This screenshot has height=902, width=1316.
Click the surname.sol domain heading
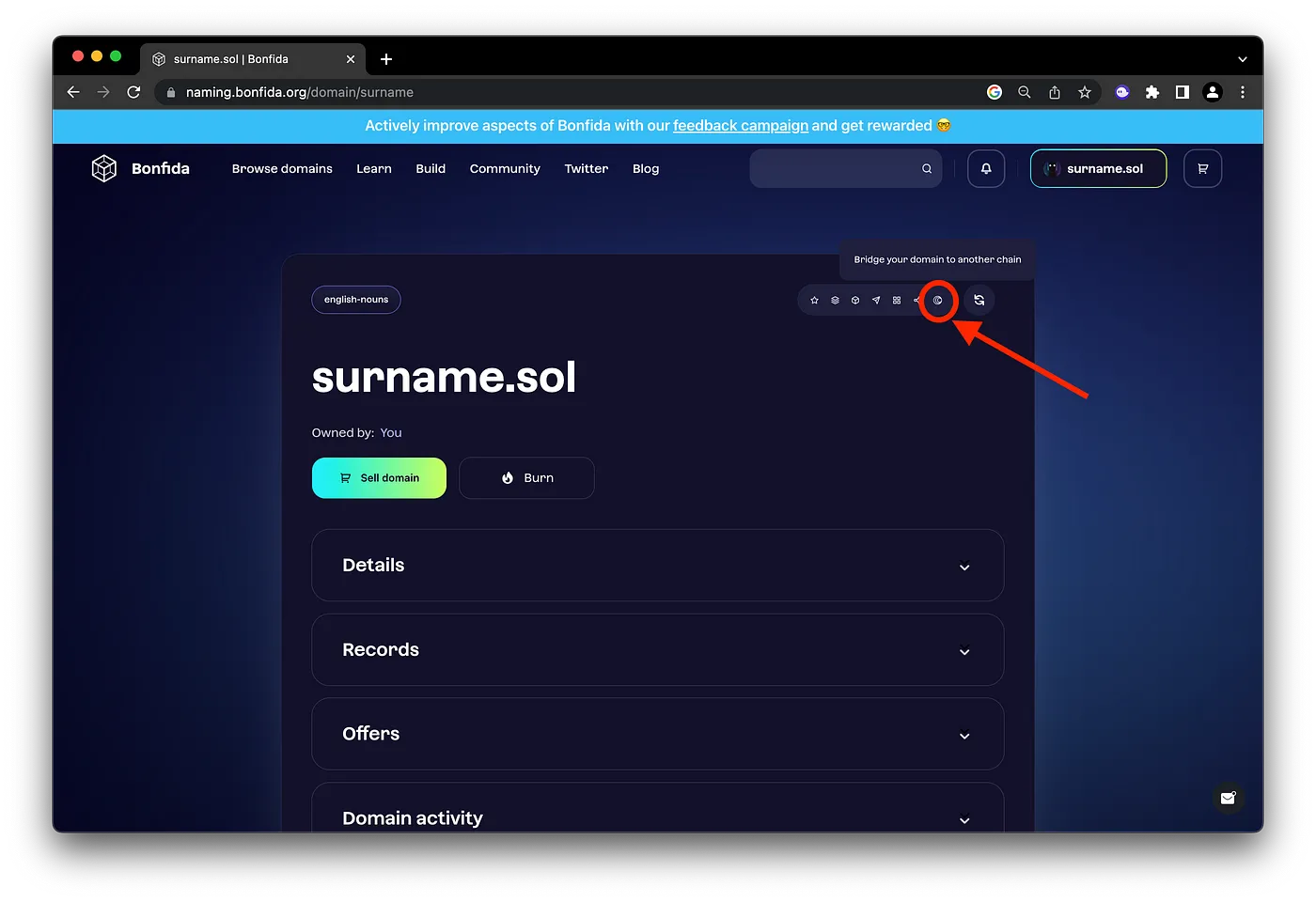[x=444, y=377]
